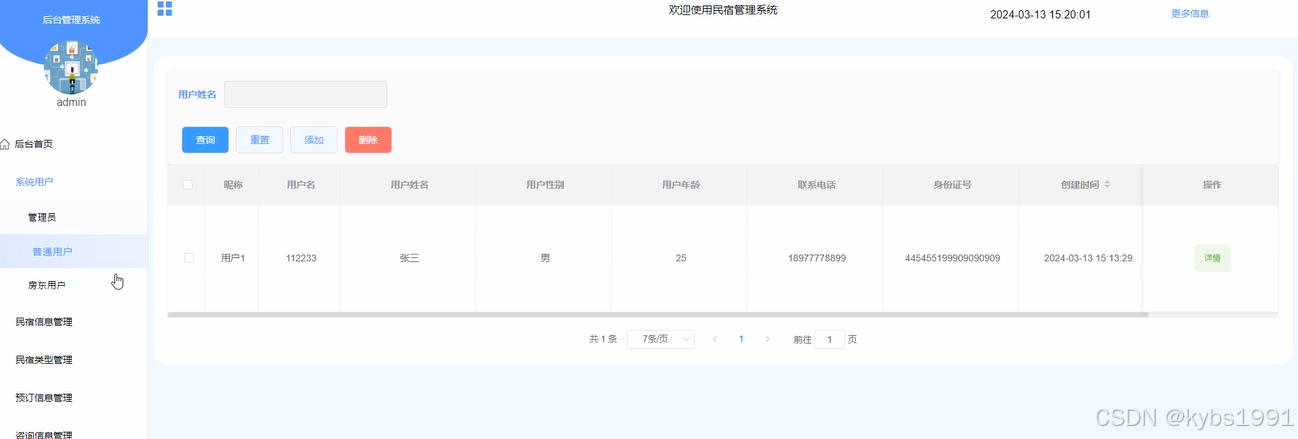The width and height of the screenshot is (1298, 439).
Task: Click the home icon beside 后台首页
Action: [5, 144]
